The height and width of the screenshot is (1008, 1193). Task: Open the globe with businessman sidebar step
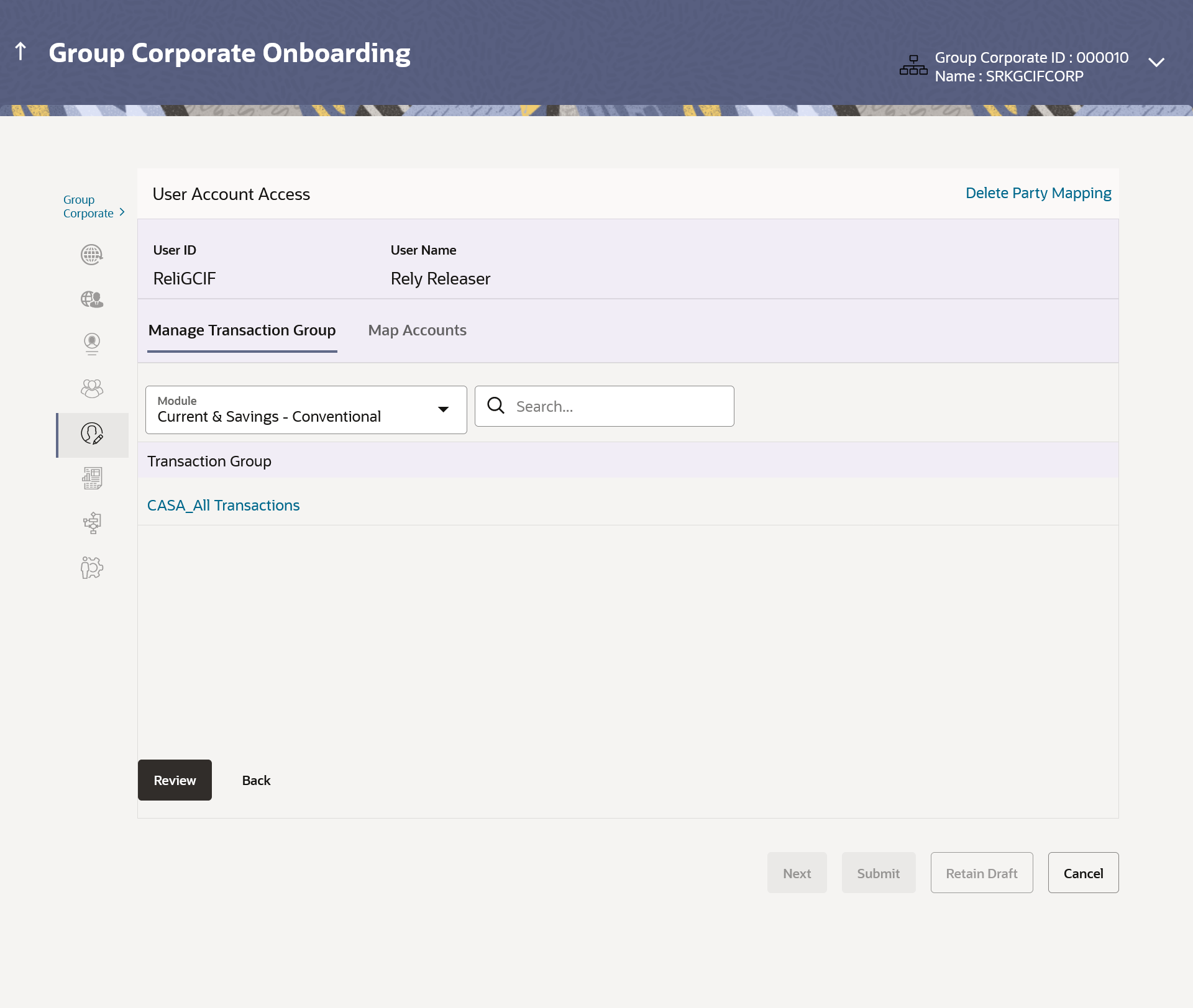coord(92,299)
